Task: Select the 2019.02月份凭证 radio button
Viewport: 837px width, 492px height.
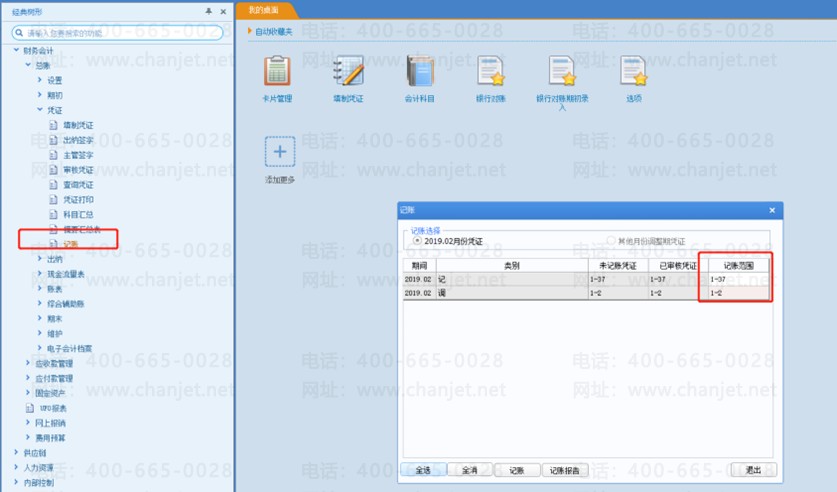Action: point(417,241)
